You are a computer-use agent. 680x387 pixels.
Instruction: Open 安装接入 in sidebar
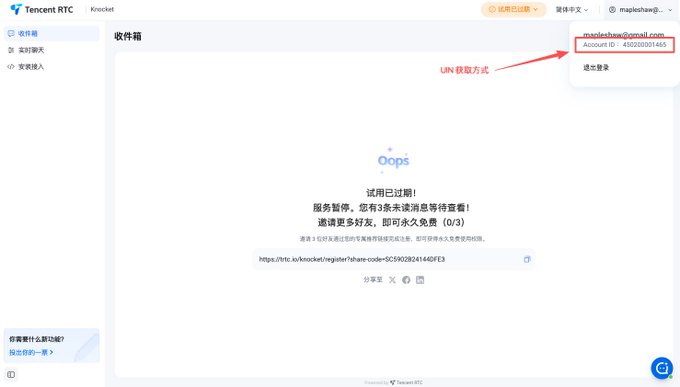pos(51,66)
